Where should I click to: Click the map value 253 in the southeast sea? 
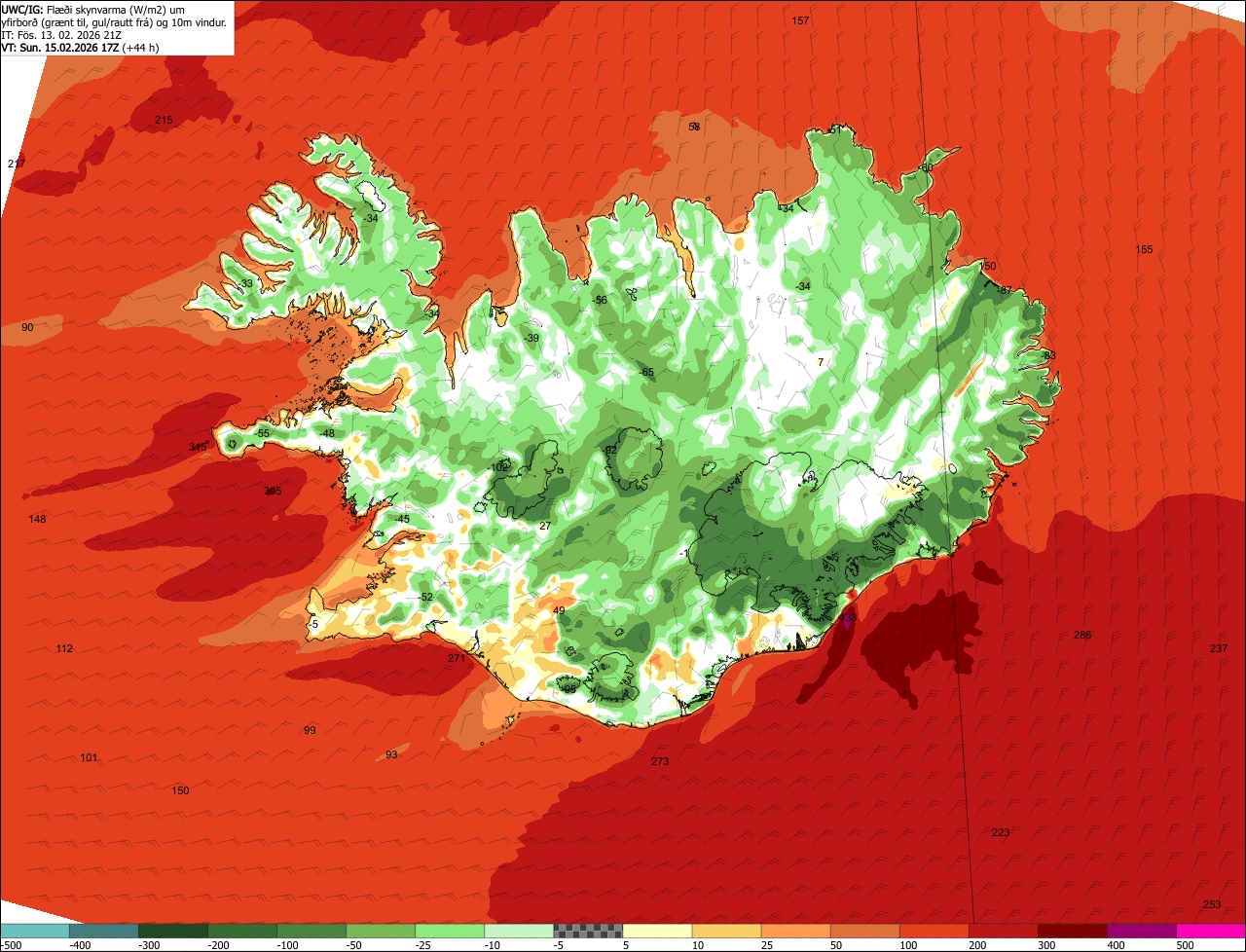(x=1212, y=904)
